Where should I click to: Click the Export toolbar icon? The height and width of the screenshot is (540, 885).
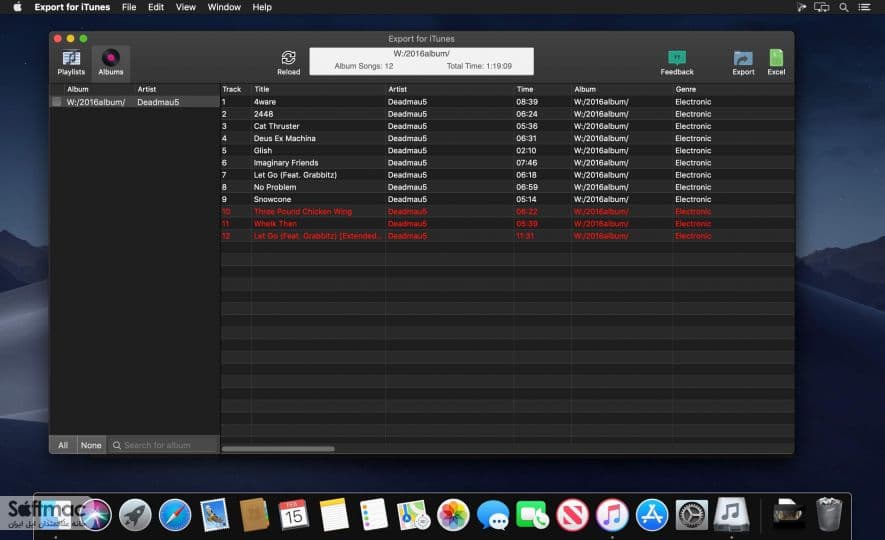tap(743, 63)
